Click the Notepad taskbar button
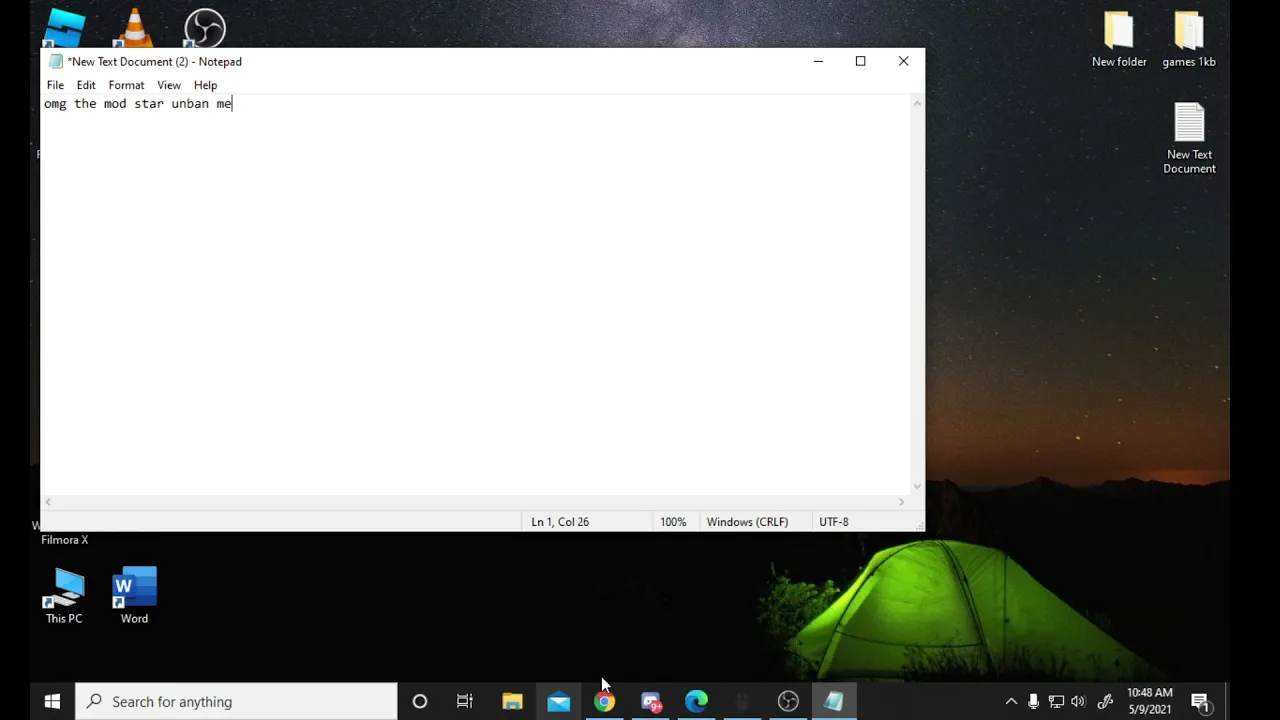 click(834, 702)
